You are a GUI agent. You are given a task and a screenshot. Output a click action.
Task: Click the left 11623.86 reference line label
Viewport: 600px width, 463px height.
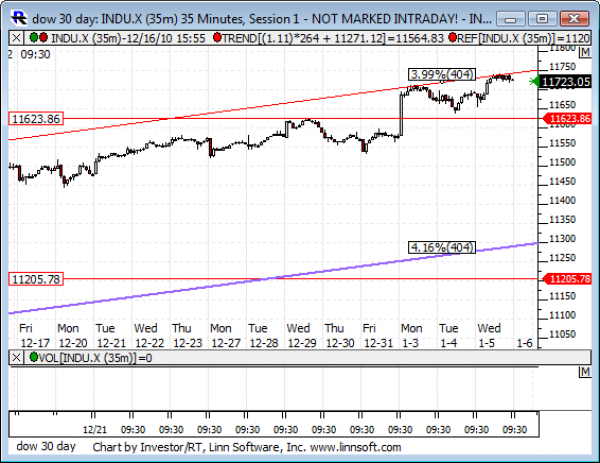36,119
